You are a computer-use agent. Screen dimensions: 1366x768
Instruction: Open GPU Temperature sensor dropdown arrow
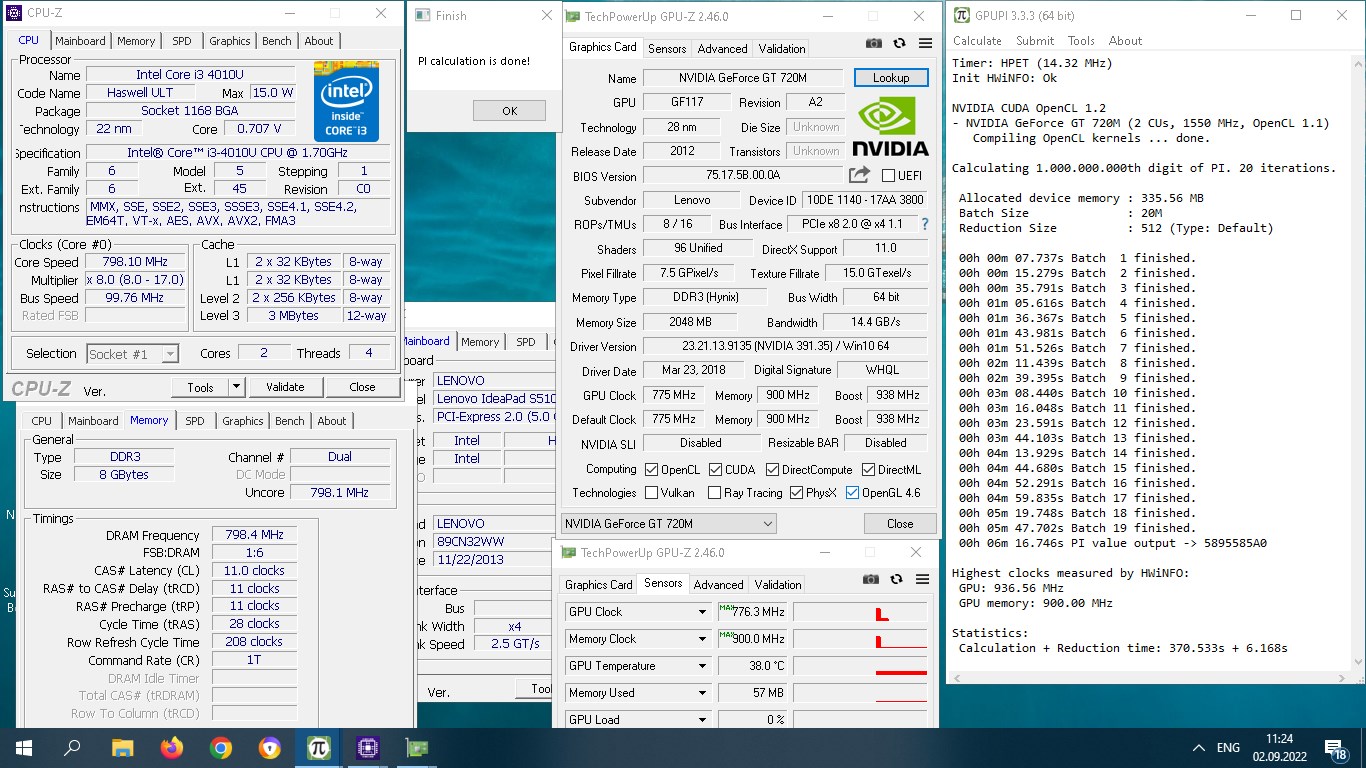pos(702,666)
